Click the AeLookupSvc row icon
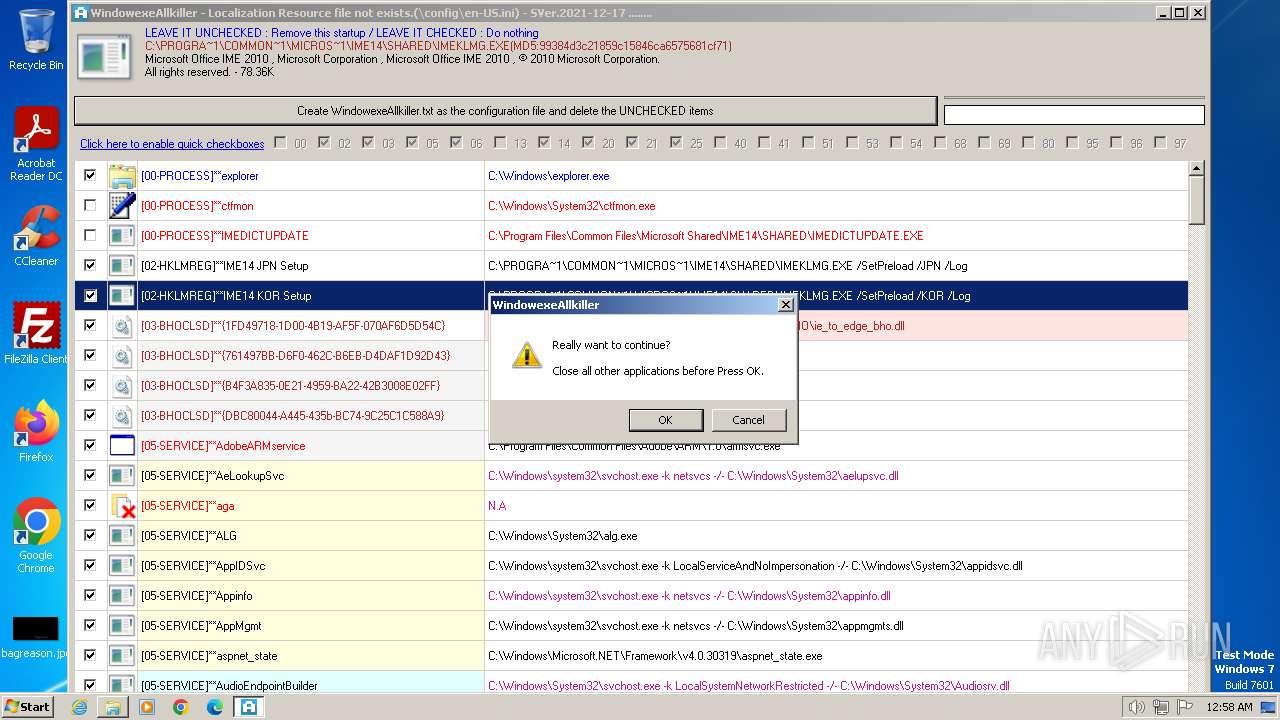The width and height of the screenshot is (1280, 720). (x=122, y=476)
